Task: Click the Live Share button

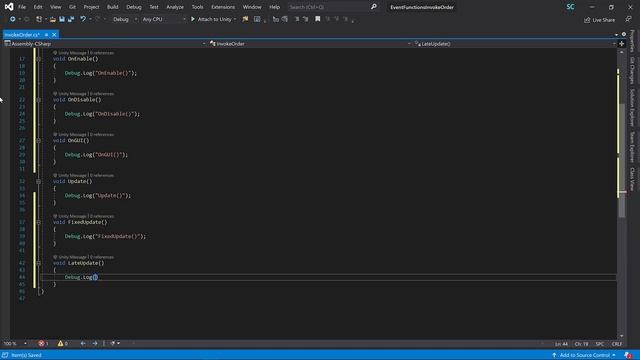Action: [x=599, y=20]
